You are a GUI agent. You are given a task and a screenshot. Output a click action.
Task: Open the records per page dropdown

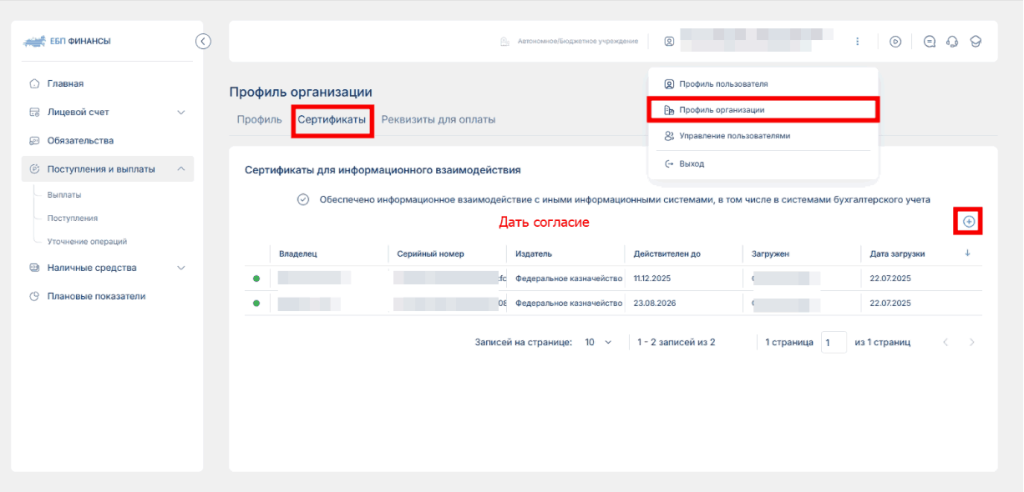(x=598, y=342)
